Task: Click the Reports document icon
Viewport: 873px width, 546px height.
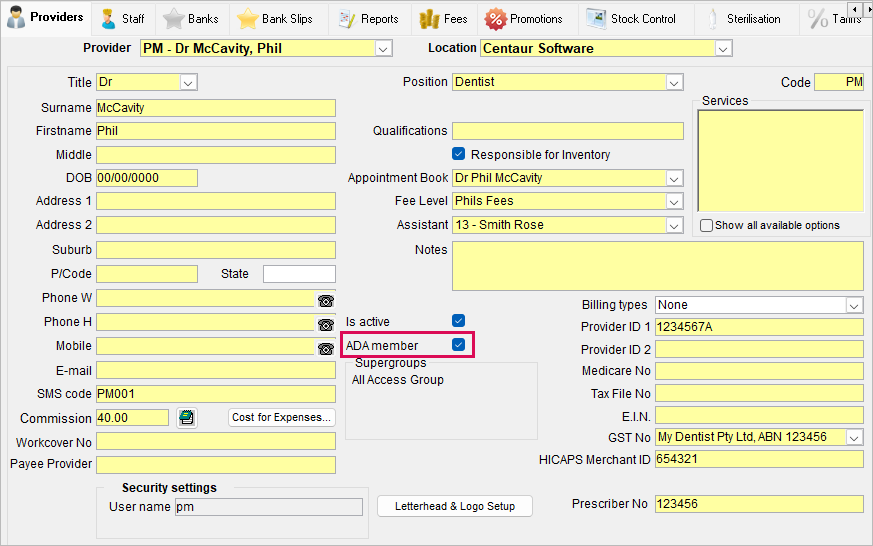Action: click(x=347, y=19)
